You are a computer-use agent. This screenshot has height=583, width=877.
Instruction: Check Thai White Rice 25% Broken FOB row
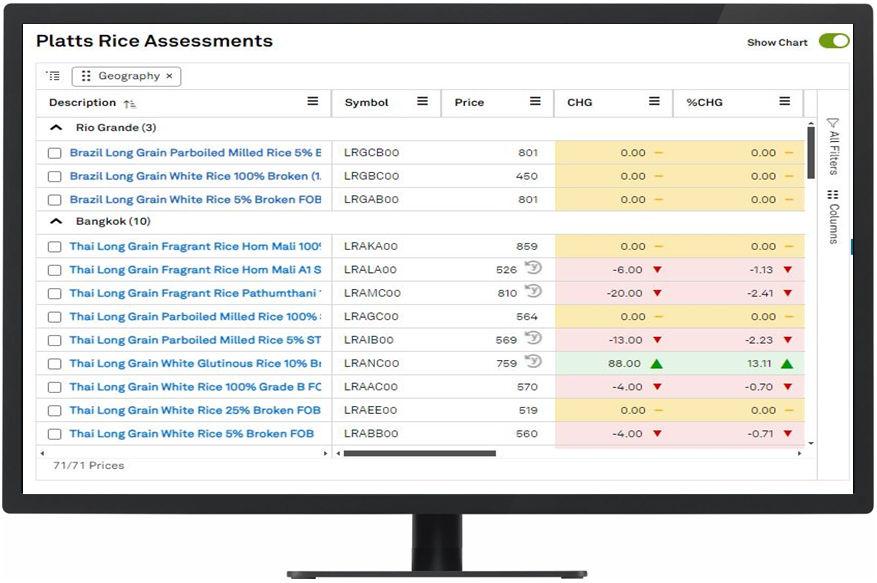[54, 411]
